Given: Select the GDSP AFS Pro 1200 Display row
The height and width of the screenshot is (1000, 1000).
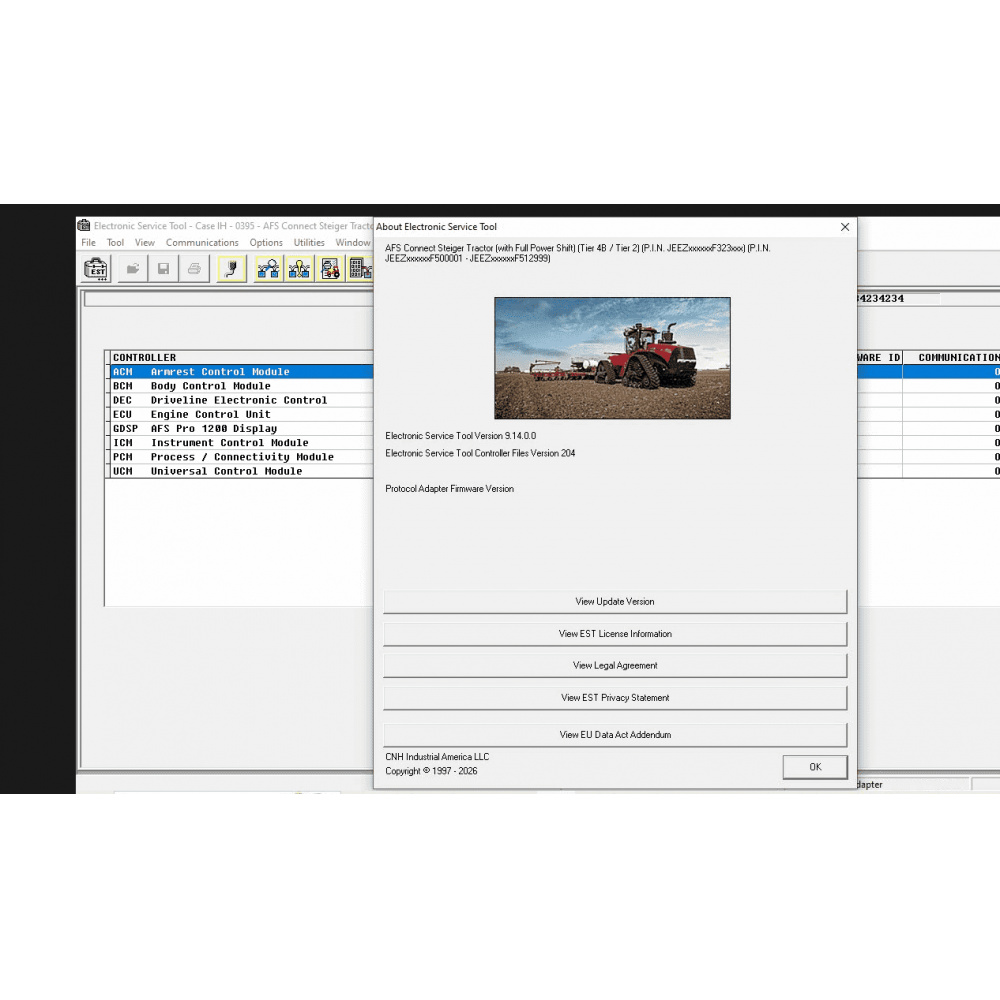Looking at the screenshot, I should point(220,428).
